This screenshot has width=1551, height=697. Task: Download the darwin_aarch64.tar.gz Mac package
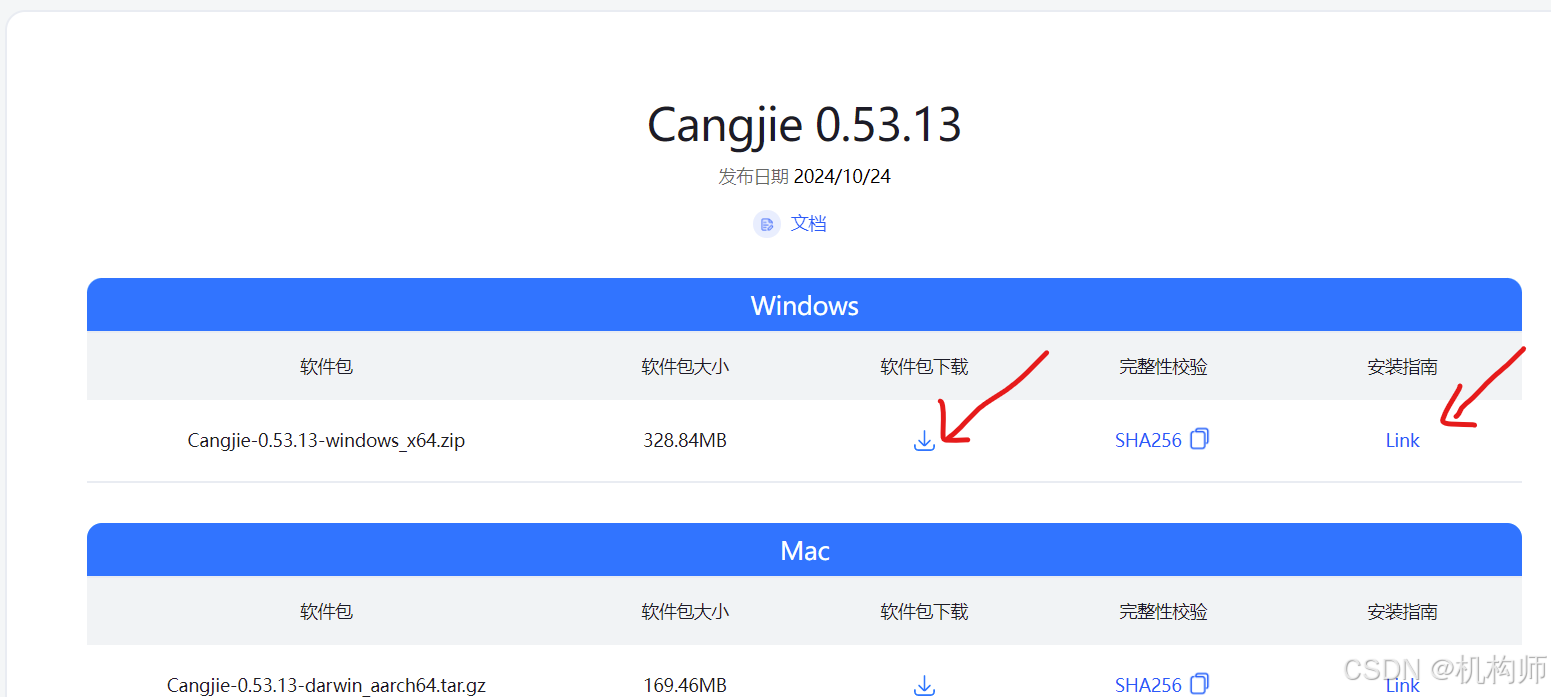(x=924, y=685)
